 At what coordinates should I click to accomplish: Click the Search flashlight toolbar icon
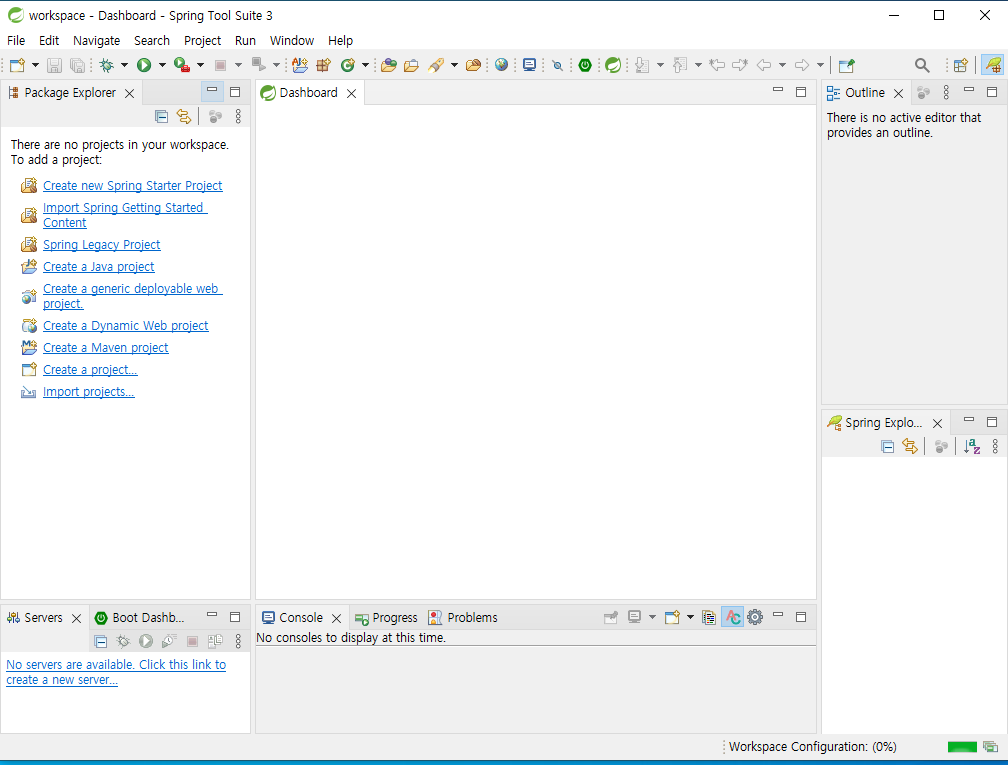pos(436,65)
